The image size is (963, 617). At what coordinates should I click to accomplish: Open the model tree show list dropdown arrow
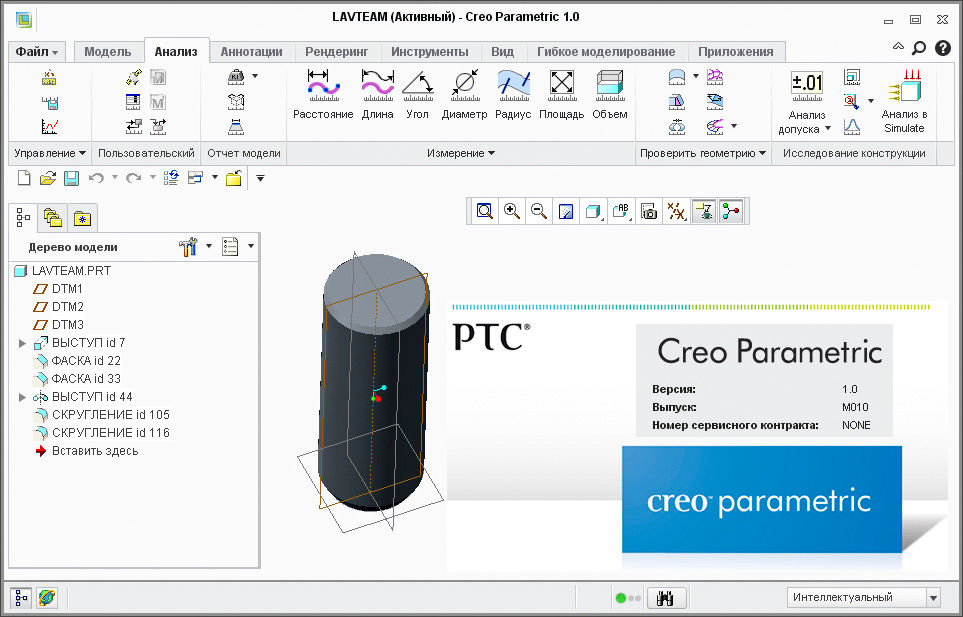251,247
